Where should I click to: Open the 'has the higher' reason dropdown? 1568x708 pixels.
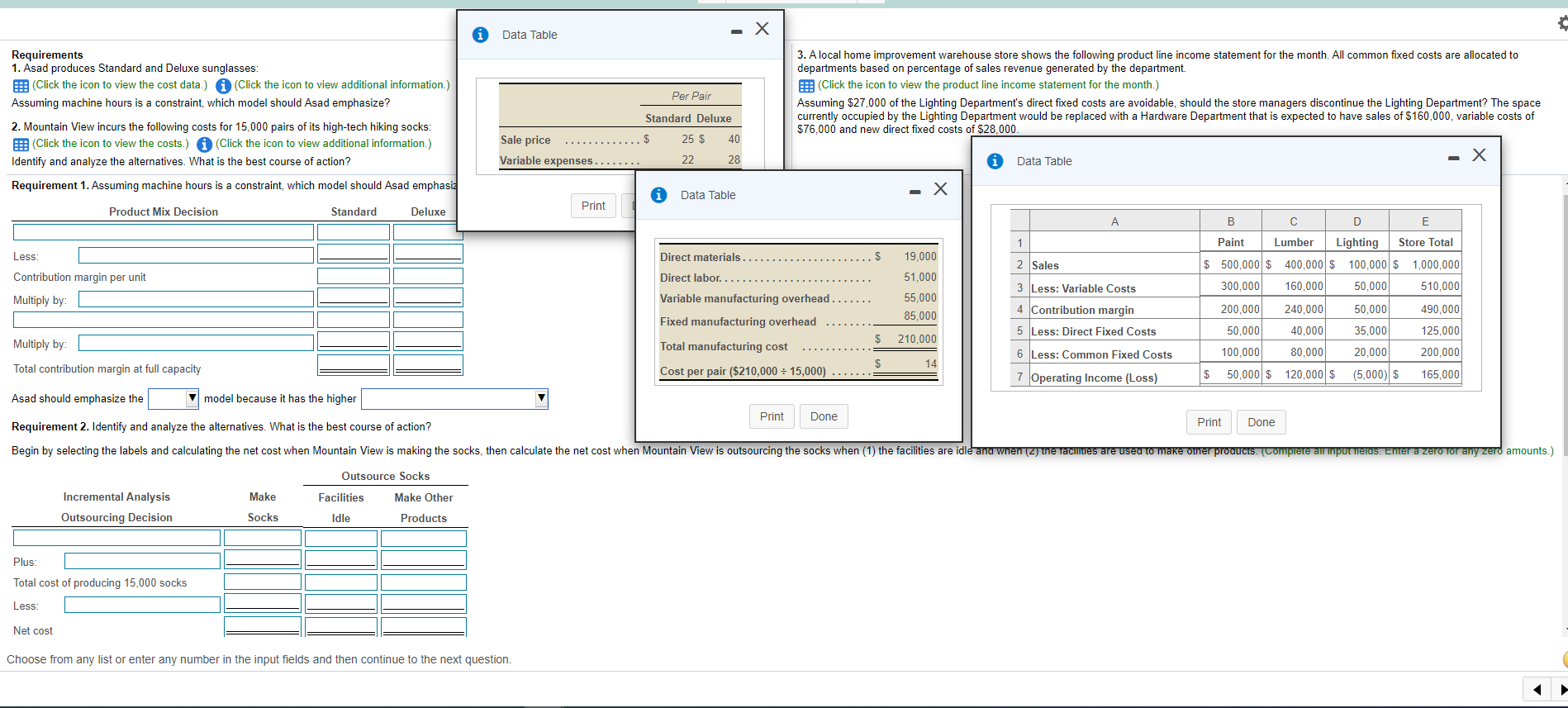454,399
